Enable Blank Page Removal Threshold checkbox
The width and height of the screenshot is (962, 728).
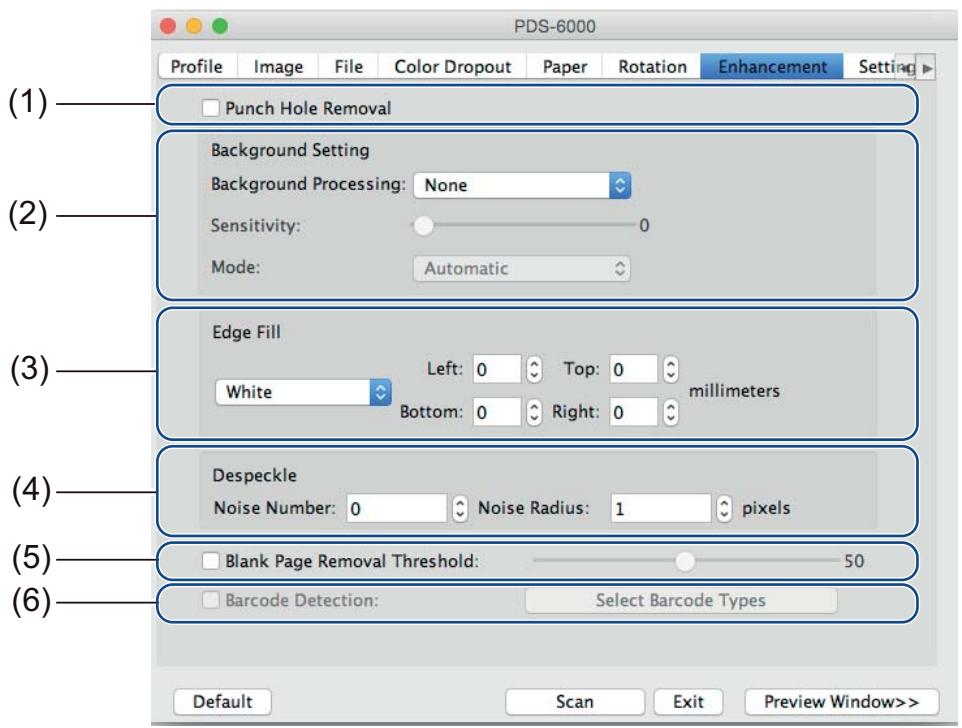pyautogui.click(x=210, y=561)
